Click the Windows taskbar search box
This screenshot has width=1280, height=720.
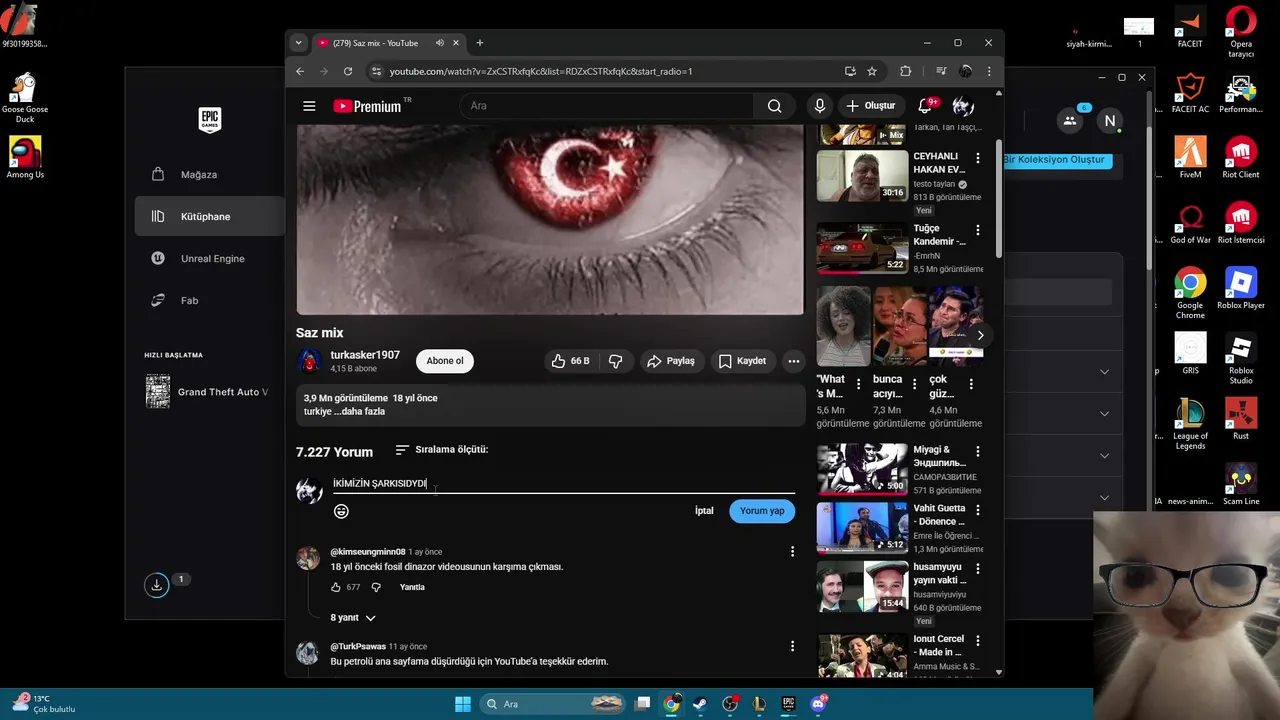tap(555, 704)
